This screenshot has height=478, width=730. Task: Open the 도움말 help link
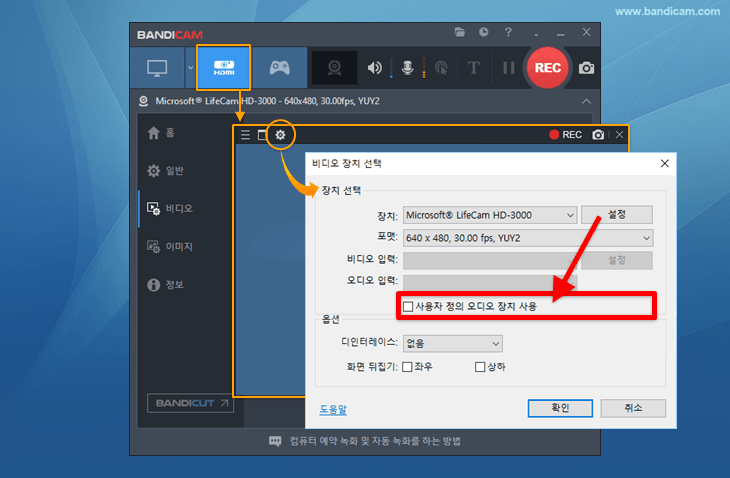[x=333, y=410]
